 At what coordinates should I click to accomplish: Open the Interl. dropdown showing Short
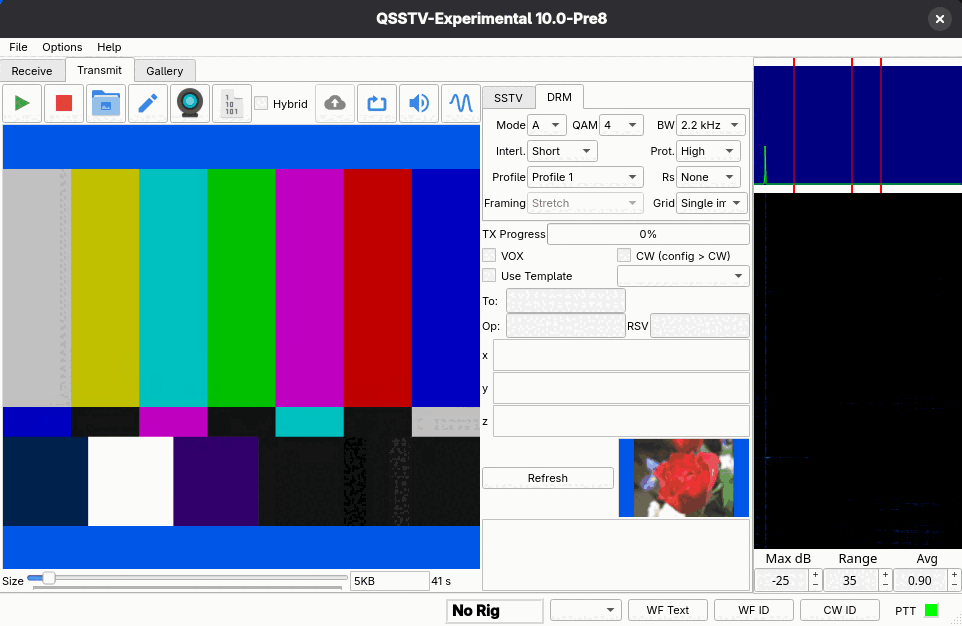pyautogui.click(x=562, y=151)
